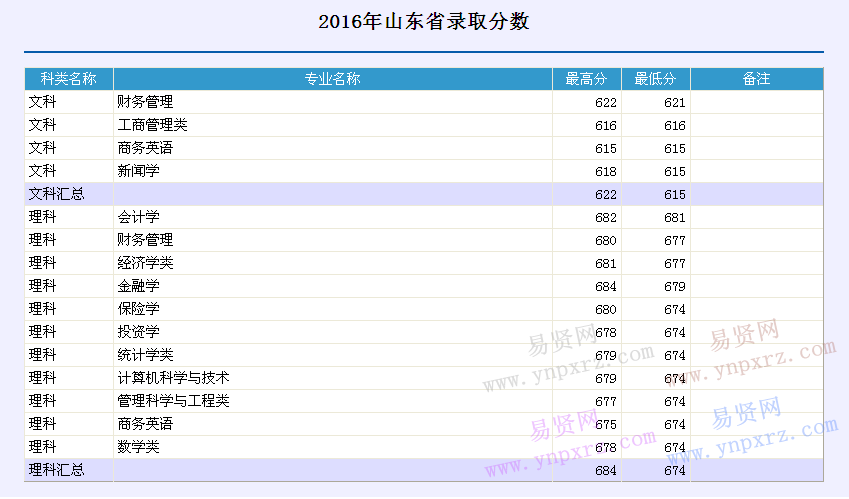The image size is (849, 499).
Task: Click the 备注 column header
Action: tap(756, 79)
